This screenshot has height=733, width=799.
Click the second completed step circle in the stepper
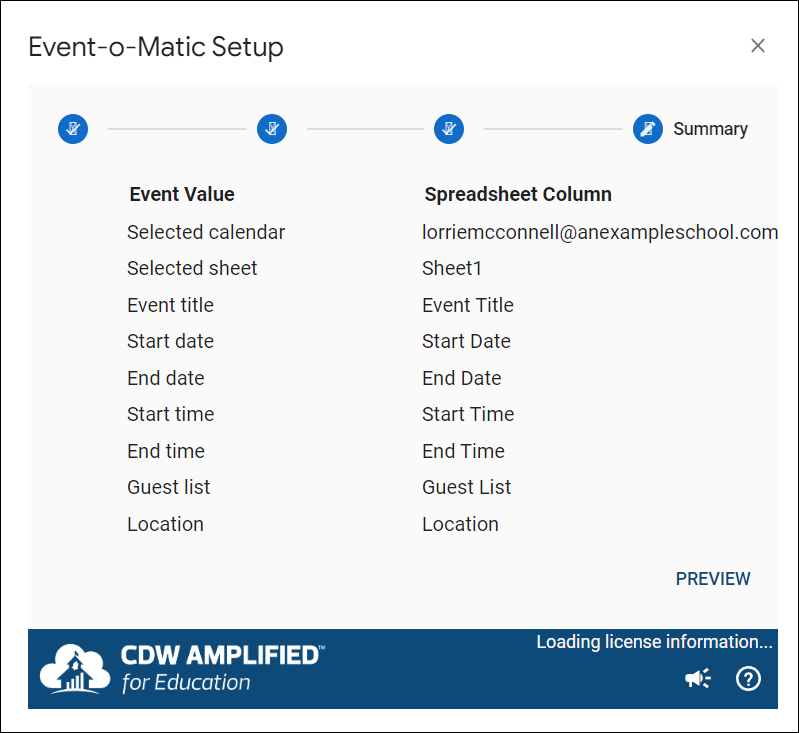tap(272, 128)
